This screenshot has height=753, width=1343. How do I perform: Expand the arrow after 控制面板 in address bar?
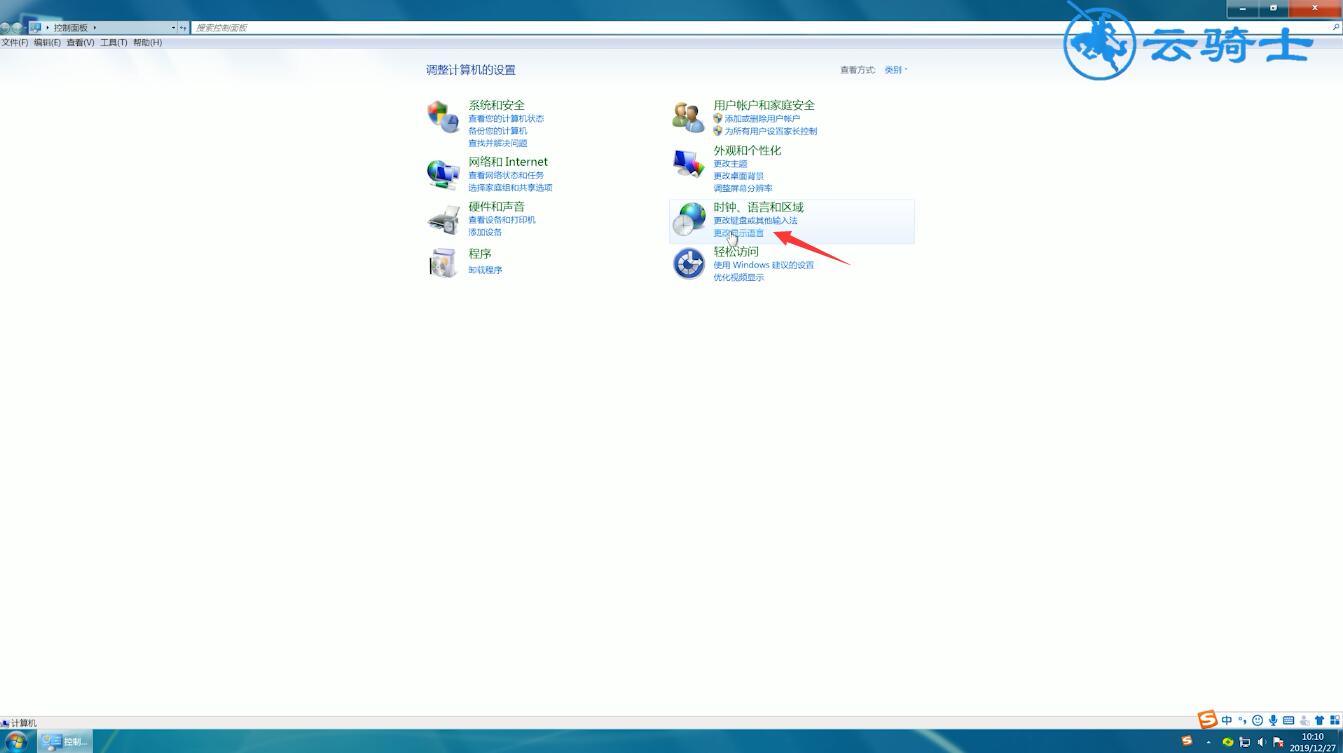(x=95, y=28)
